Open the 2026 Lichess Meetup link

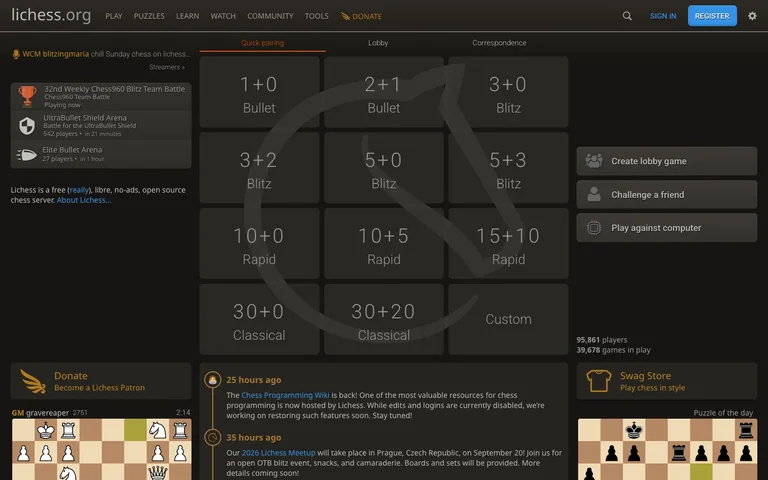click(x=278, y=453)
